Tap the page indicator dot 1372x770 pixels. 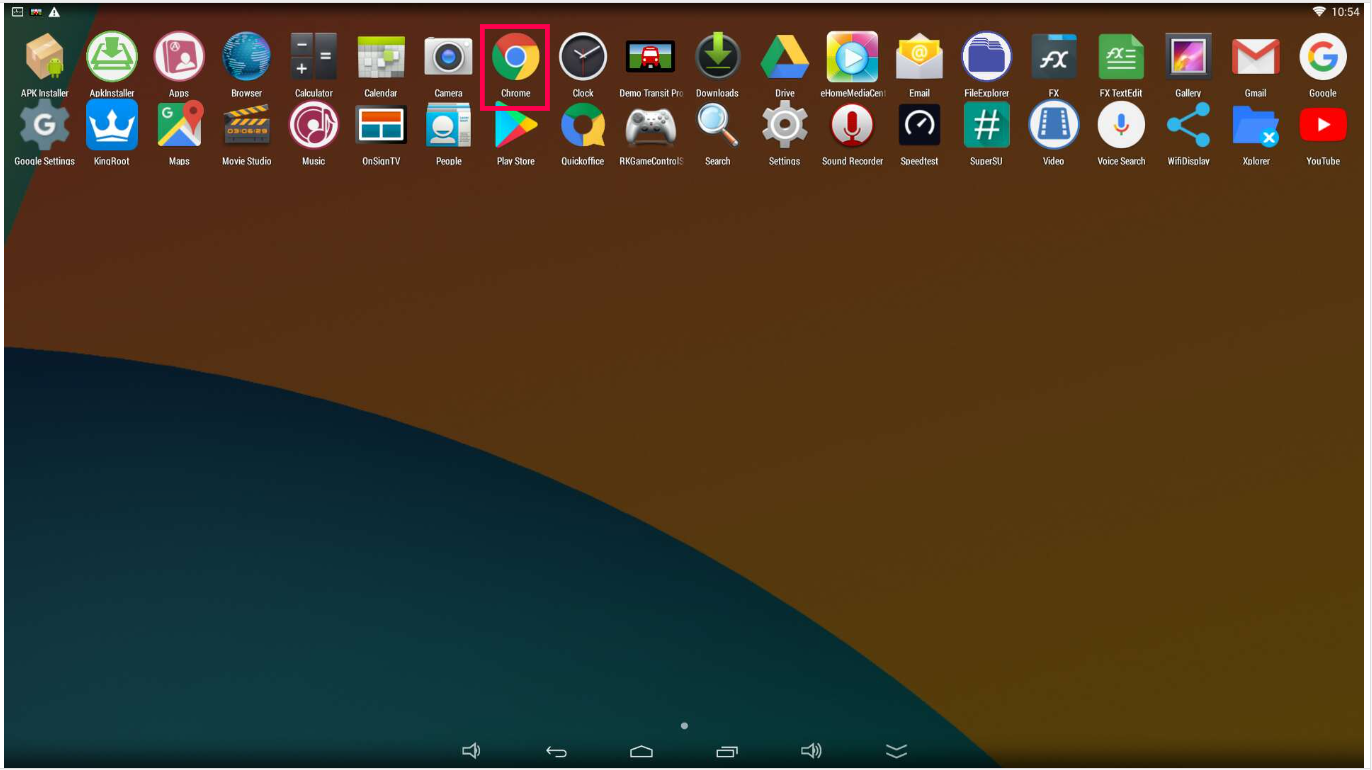684,725
